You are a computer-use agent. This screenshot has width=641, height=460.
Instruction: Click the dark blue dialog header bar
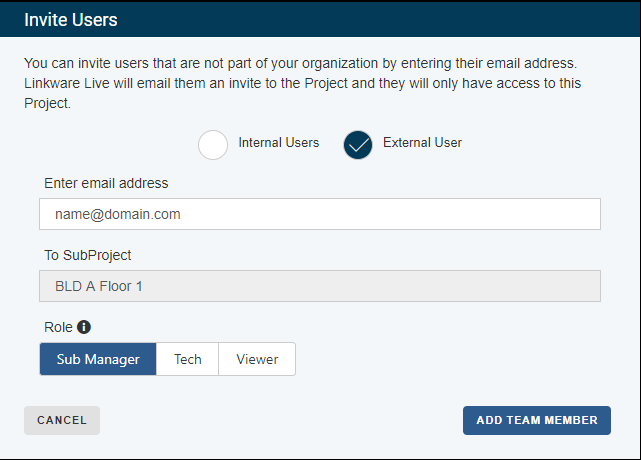coord(320,19)
